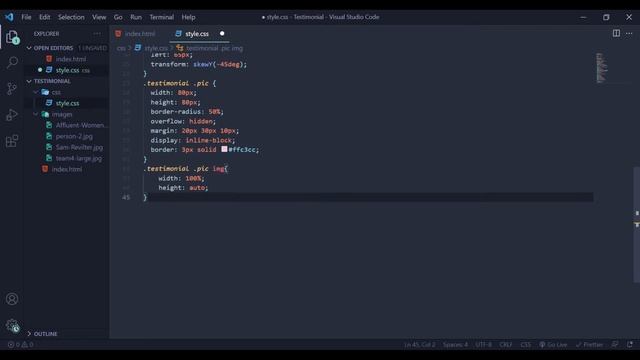Click the 'border-radius: 50%;' code line
This screenshot has width=640, height=360.
(187, 111)
